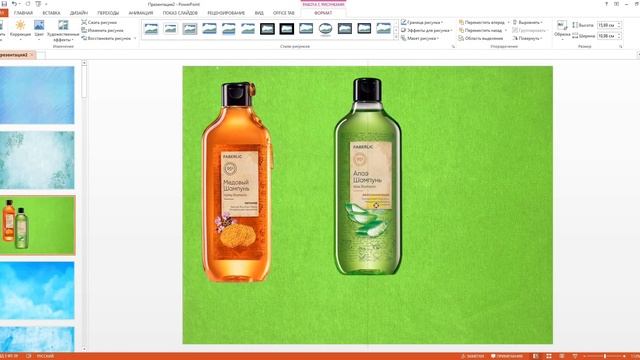
Task: Switch to reading view in status bar
Action: (x=562, y=356)
